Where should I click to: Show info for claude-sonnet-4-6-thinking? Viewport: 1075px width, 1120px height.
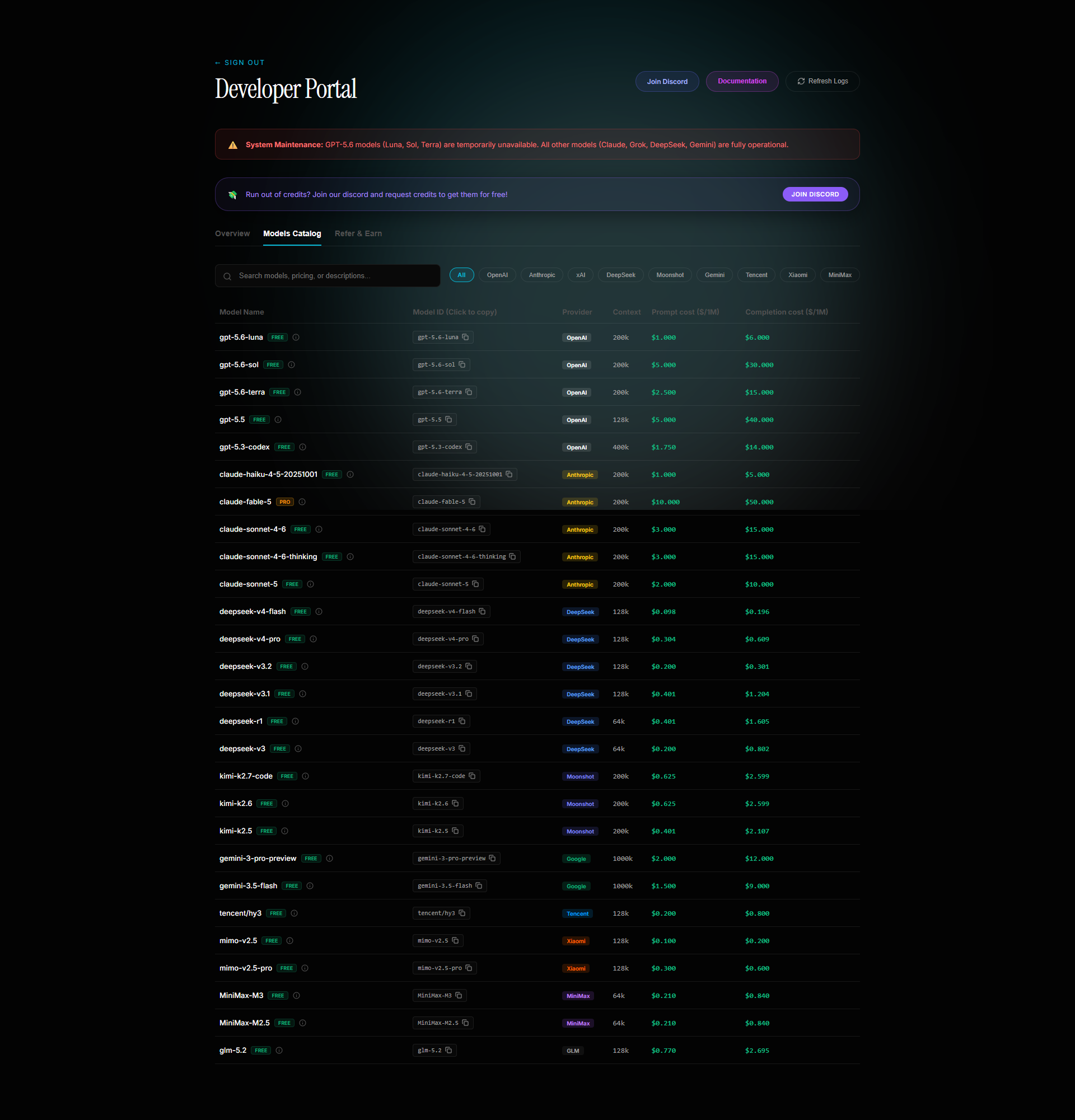coord(350,556)
